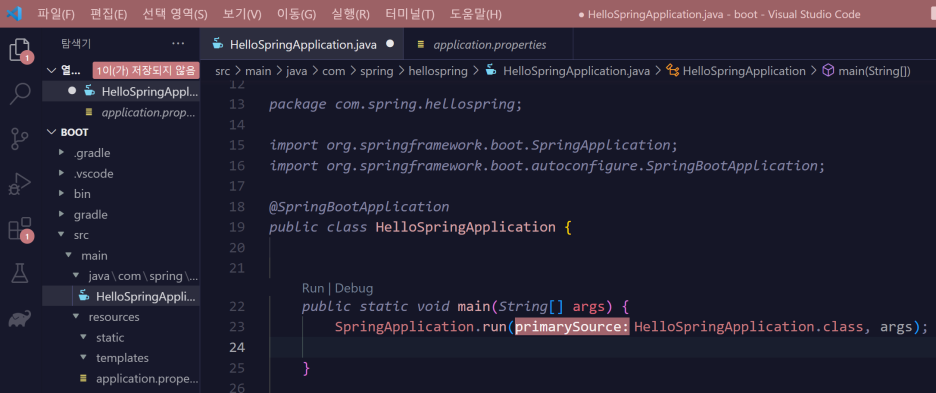Open the Gradle elephant icon
The height and width of the screenshot is (393, 936).
click(x=20, y=319)
